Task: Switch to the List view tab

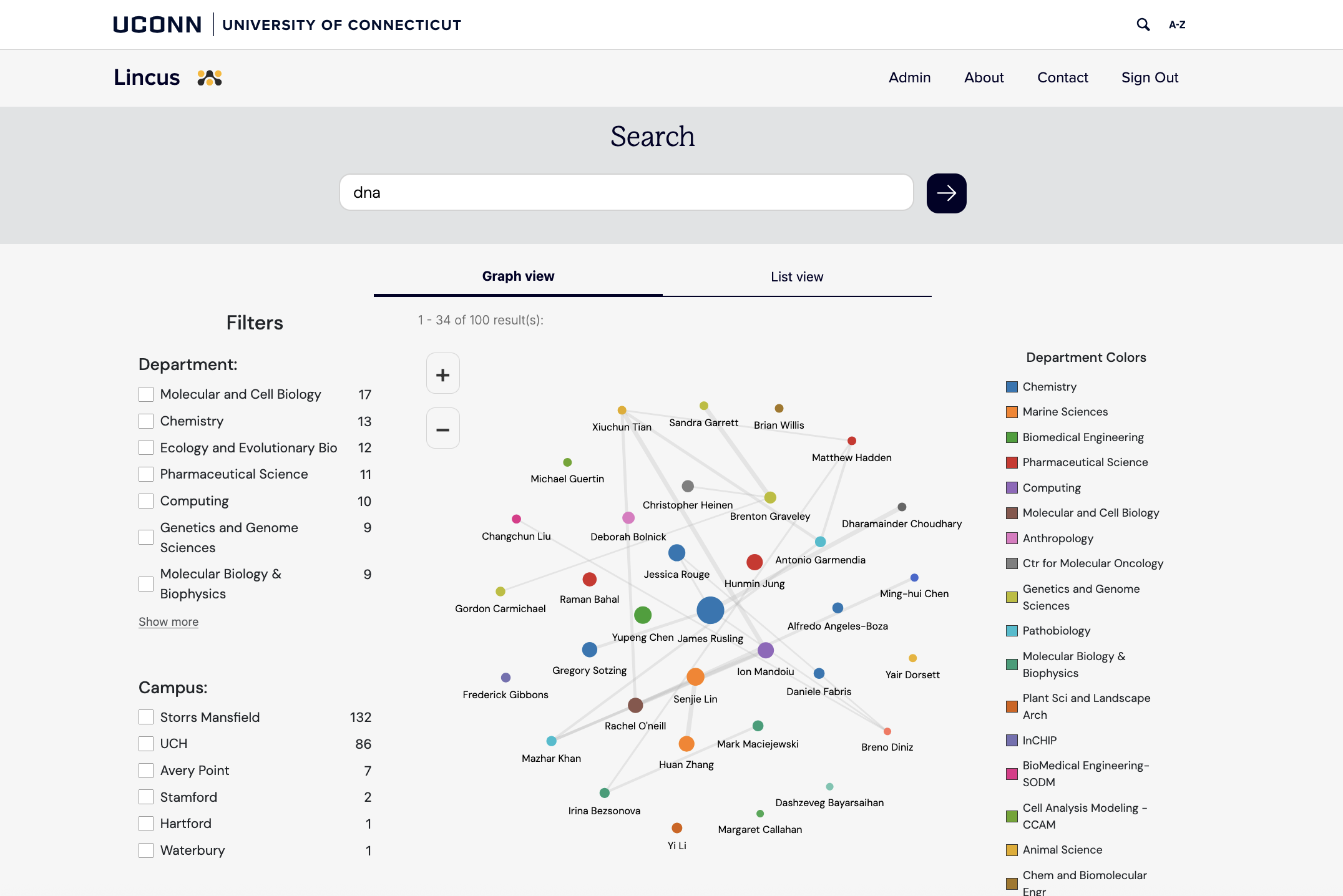Action: [796, 276]
